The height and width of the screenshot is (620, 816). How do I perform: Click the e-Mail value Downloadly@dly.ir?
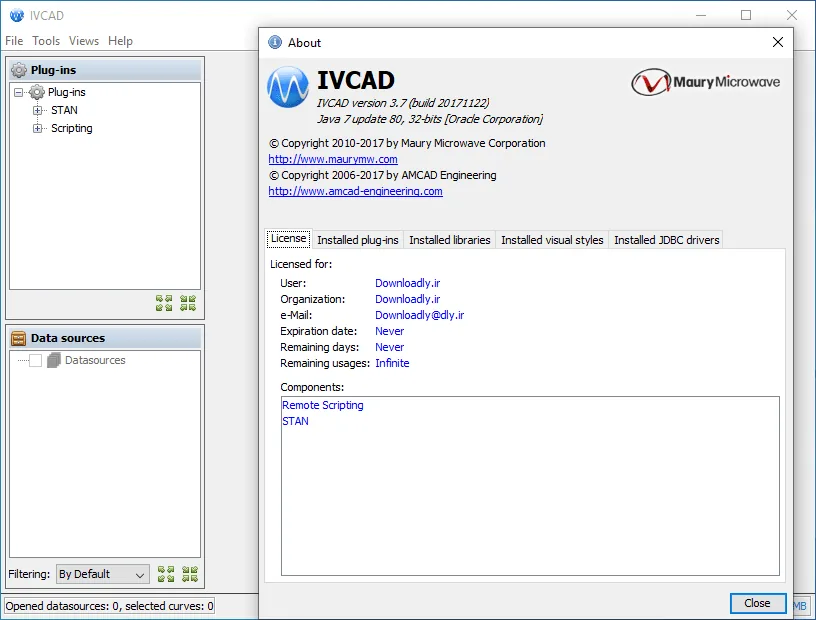coord(419,315)
